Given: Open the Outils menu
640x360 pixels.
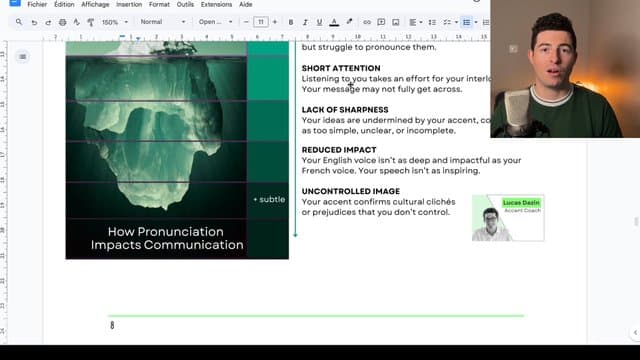Looking at the screenshot, I should coord(185,4).
